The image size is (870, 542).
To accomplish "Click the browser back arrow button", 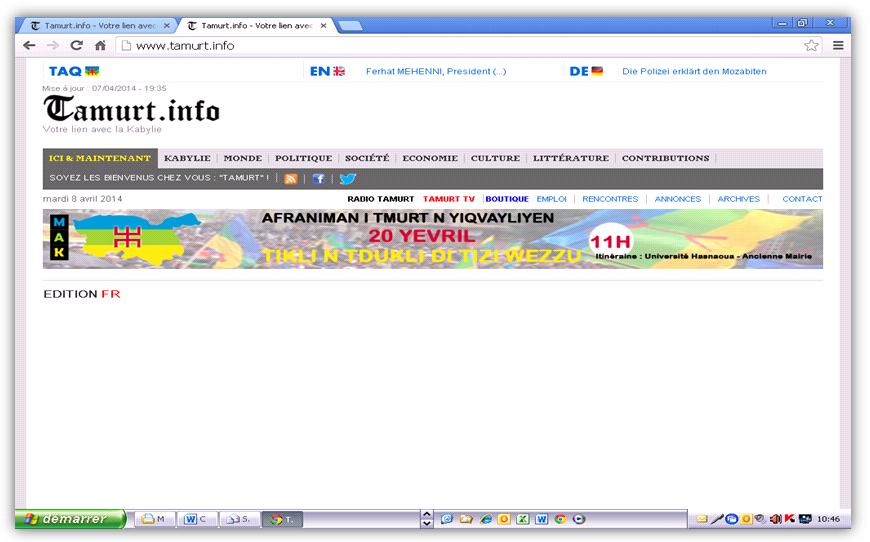I will pos(29,45).
